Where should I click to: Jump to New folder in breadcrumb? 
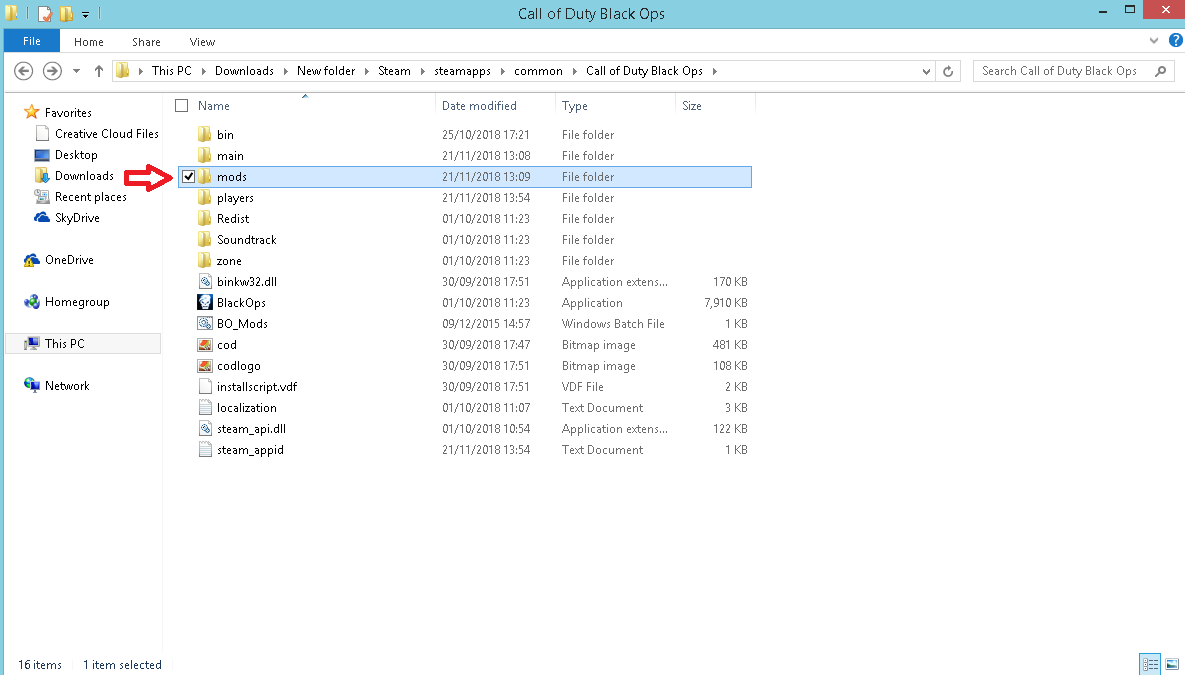click(326, 71)
